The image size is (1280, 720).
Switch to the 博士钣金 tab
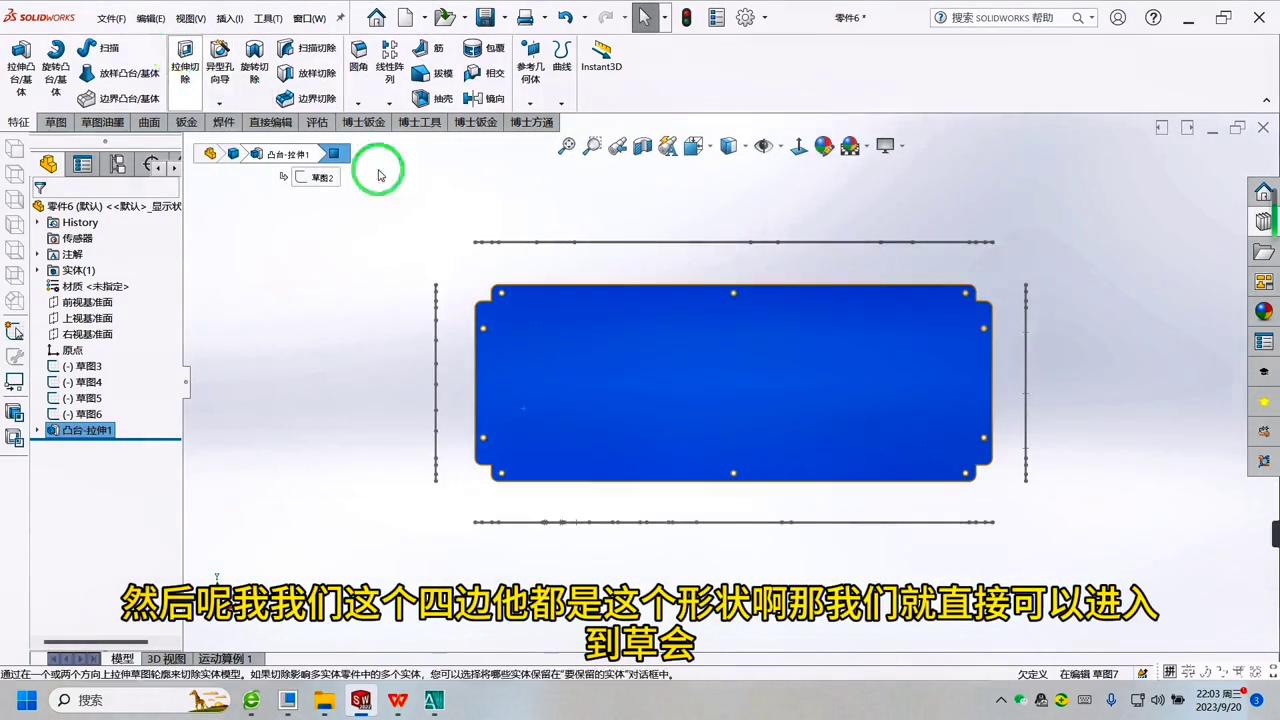pos(364,121)
